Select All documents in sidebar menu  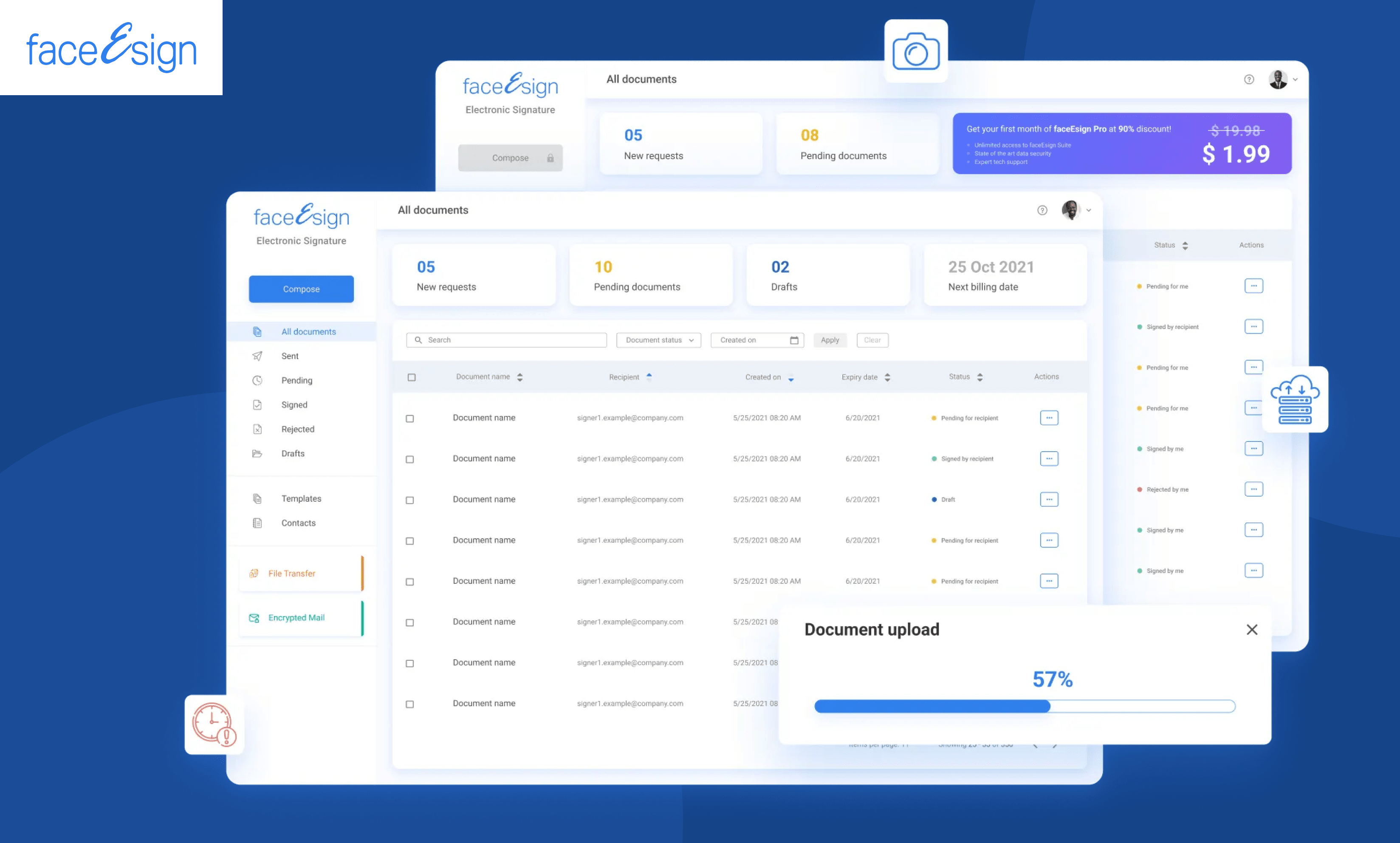(308, 332)
